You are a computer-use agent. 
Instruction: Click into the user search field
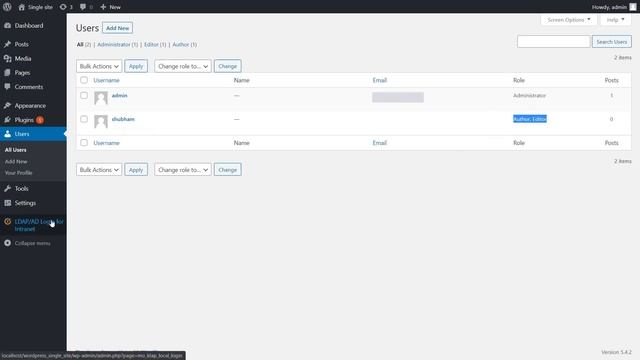point(553,42)
